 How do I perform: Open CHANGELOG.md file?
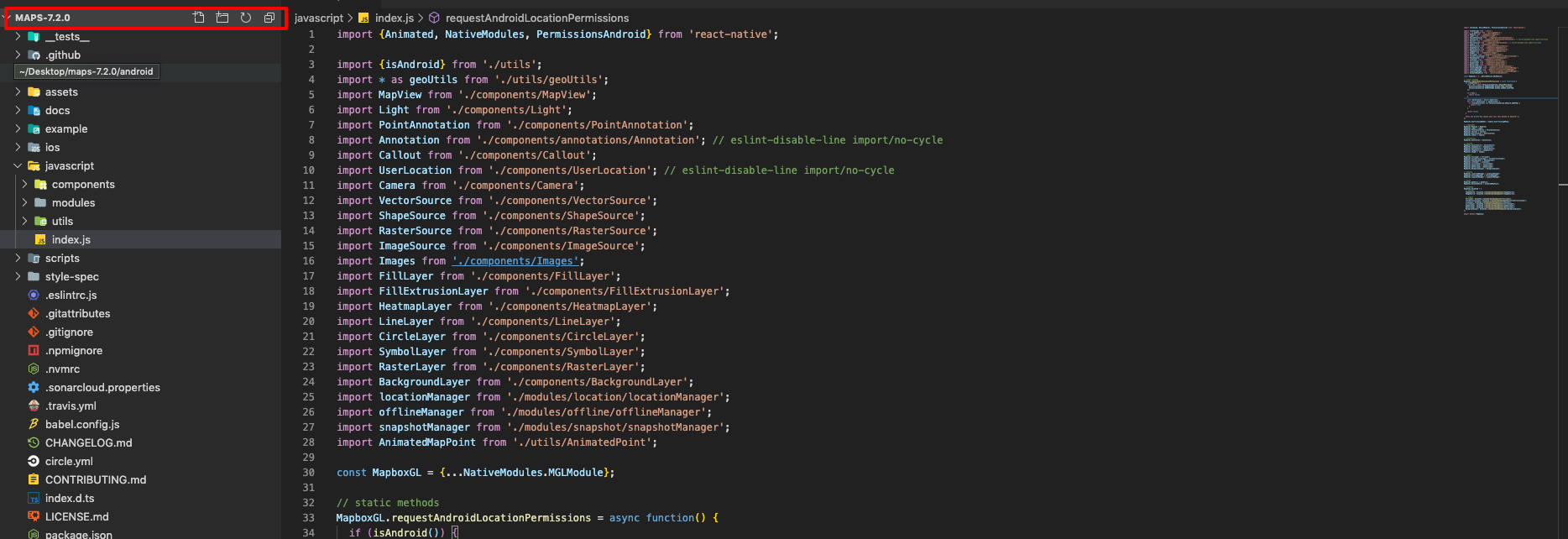(x=88, y=443)
